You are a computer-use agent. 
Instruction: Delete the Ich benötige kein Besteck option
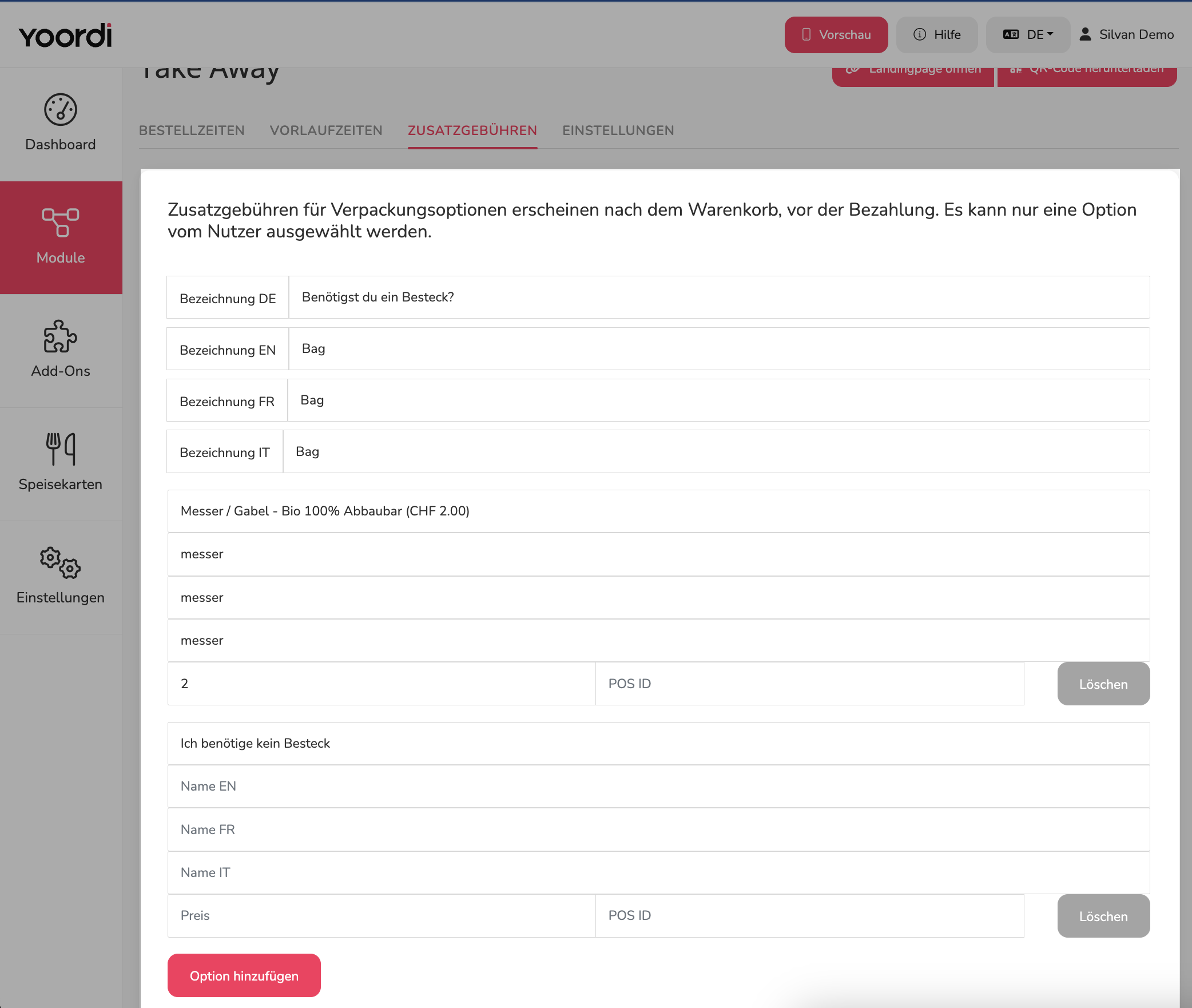point(1103,916)
